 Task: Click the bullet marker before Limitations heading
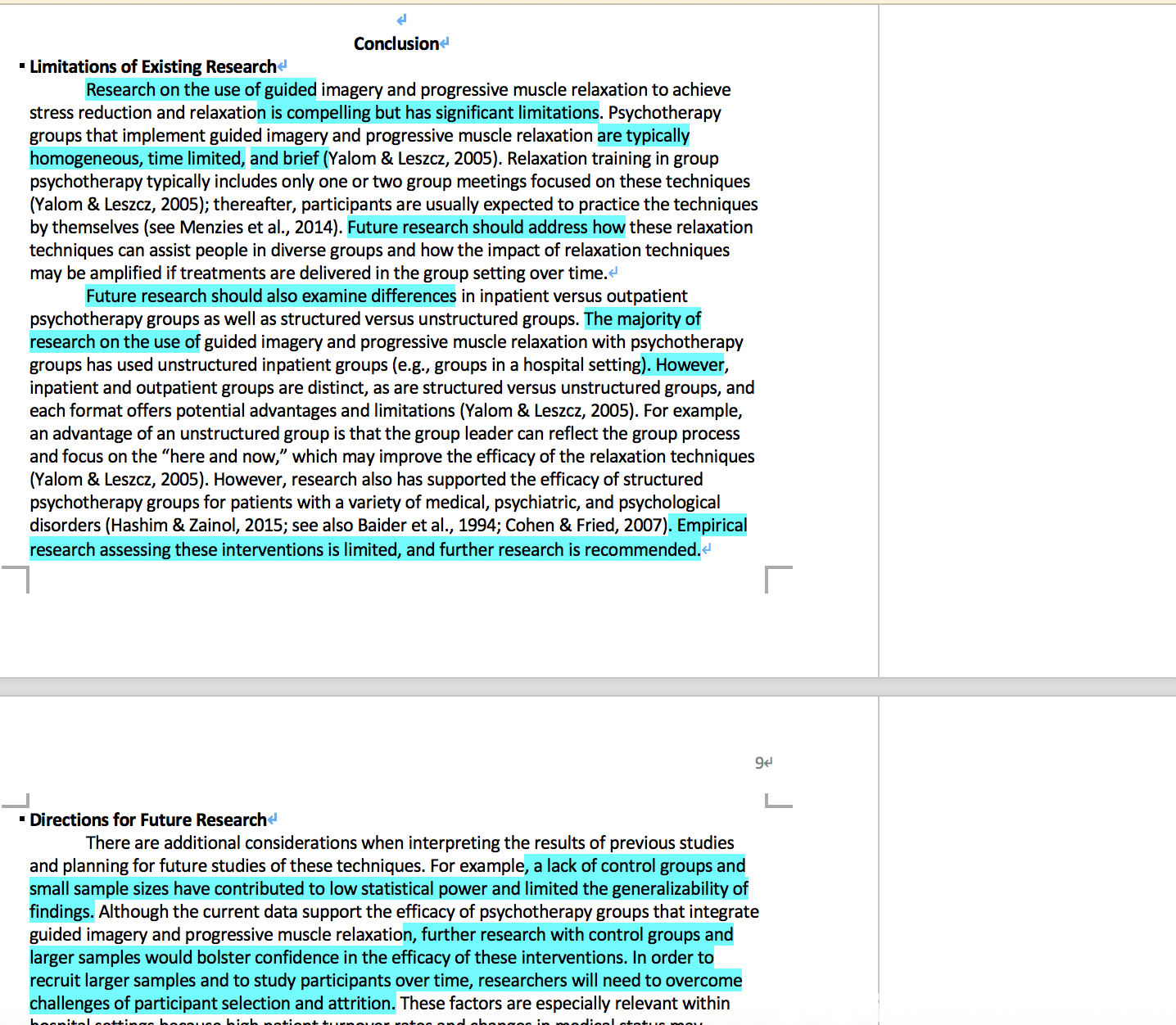(22, 66)
